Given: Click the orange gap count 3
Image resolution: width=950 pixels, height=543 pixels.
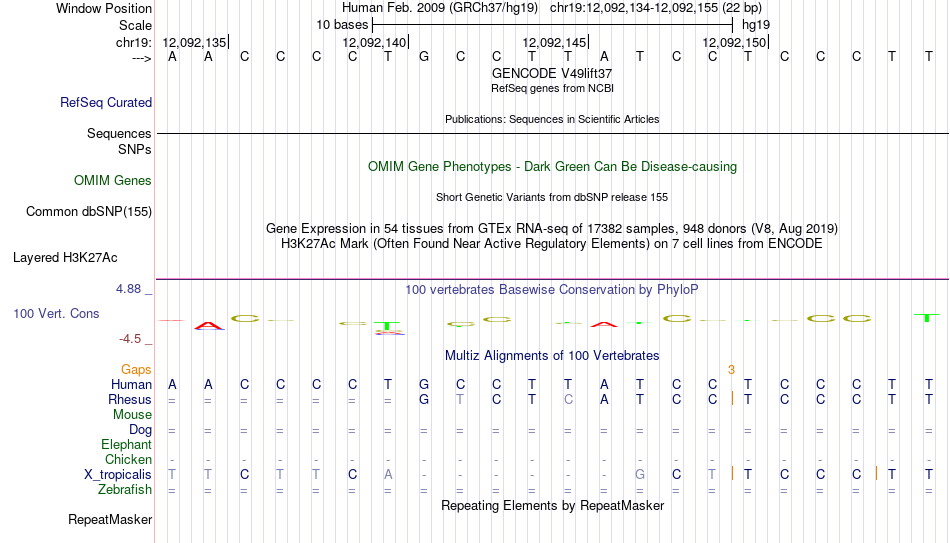Looking at the screenshot, I should coord(731,370).
